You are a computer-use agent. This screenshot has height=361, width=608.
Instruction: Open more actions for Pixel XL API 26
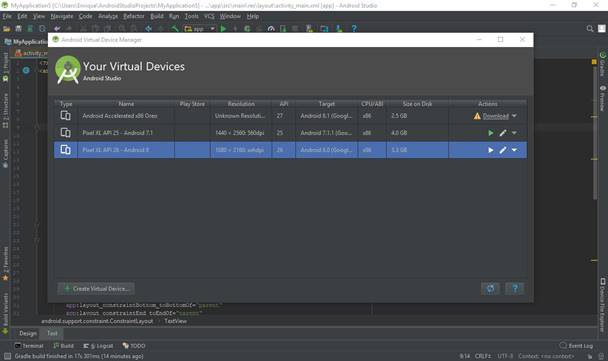[514, 150]
